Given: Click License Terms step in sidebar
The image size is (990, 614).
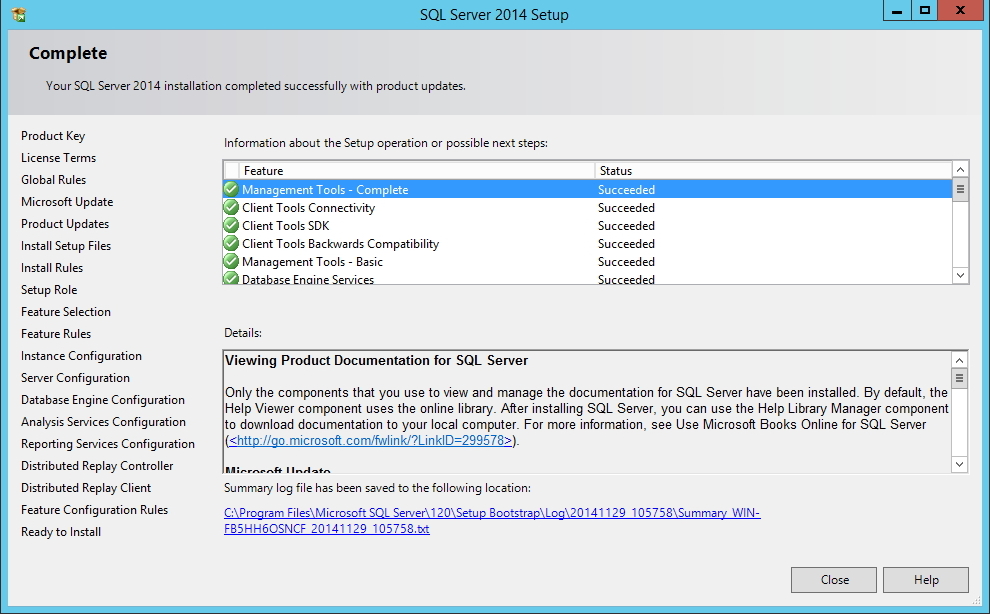Looking at the screenshot, I should (x=58, y=158).
